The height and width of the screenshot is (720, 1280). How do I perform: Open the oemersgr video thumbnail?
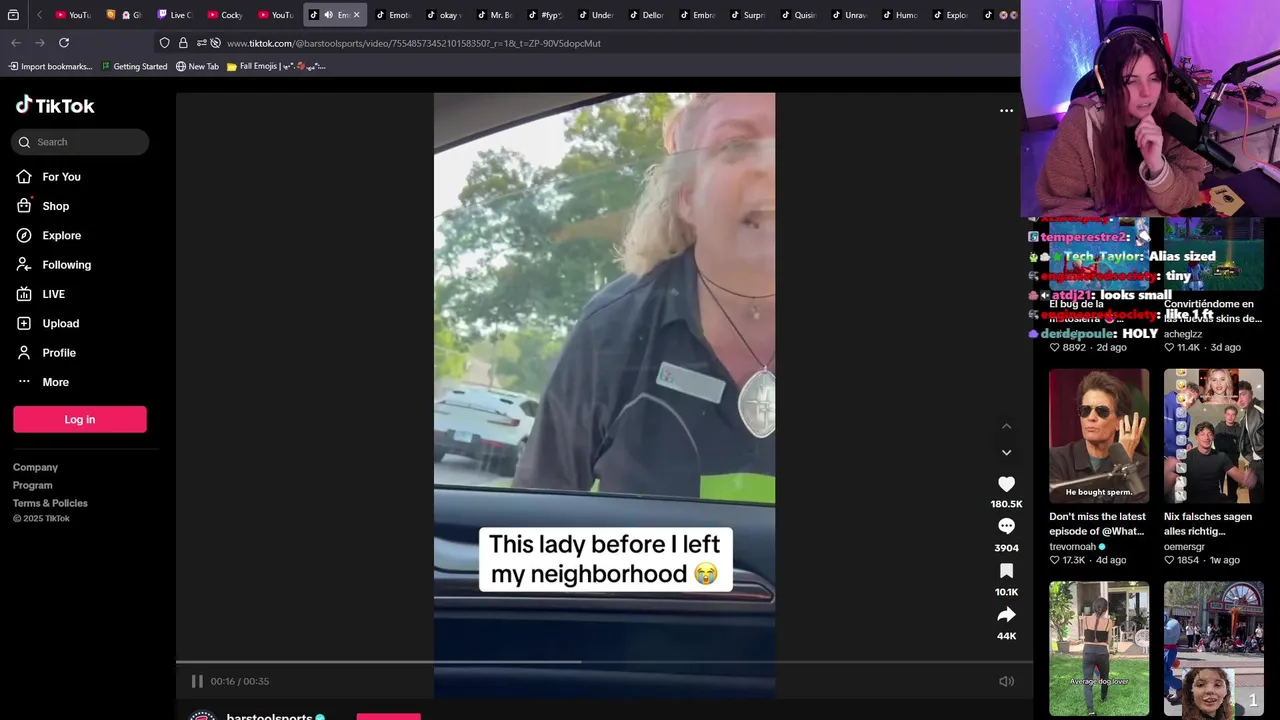1214,435
